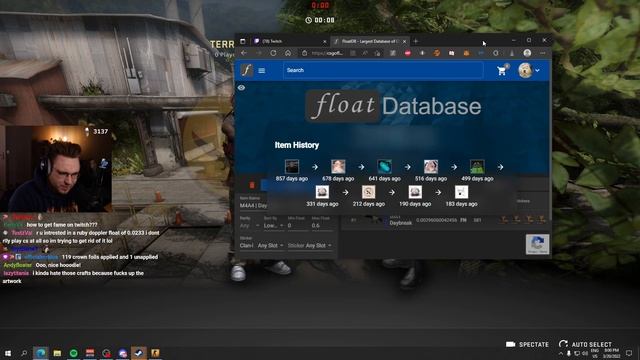
Task: Open owner avatar from 641 days ago
Action: point(384,167)
